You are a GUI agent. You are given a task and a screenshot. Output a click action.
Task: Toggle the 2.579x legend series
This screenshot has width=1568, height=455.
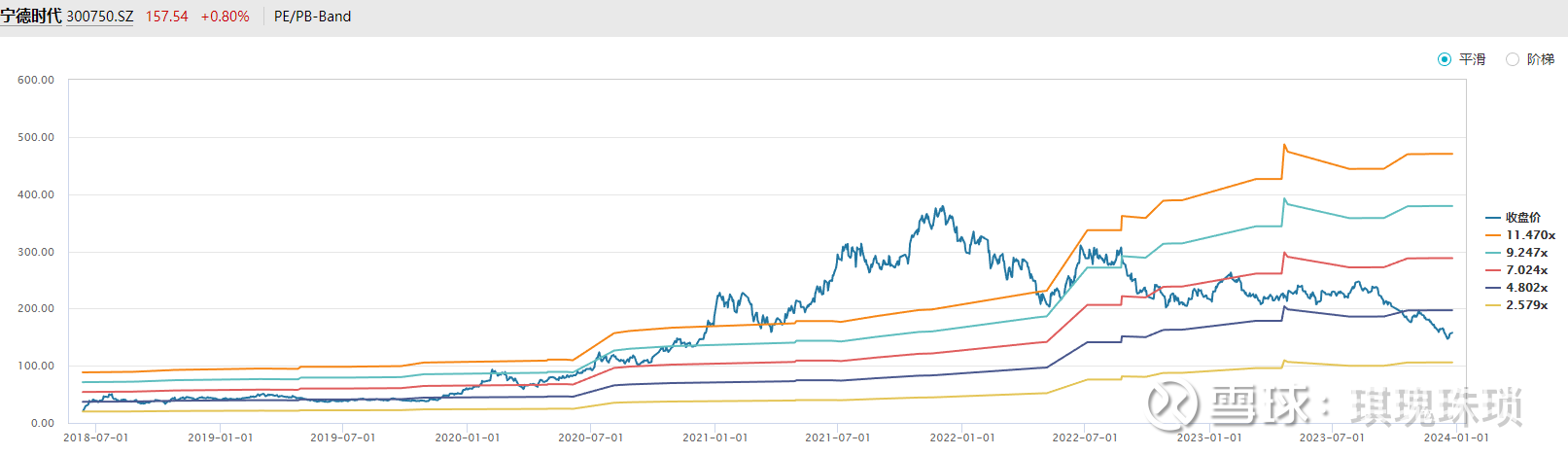pyautogui.click(x=1516, y=305)
